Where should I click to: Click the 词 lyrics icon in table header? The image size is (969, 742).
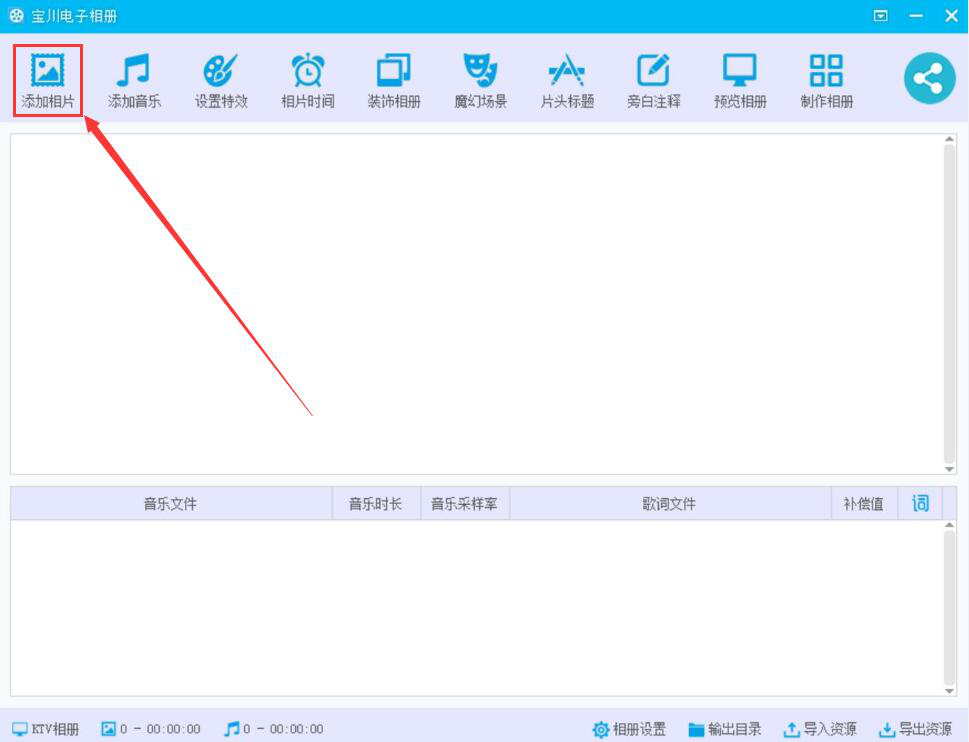(x=920, y=504)
